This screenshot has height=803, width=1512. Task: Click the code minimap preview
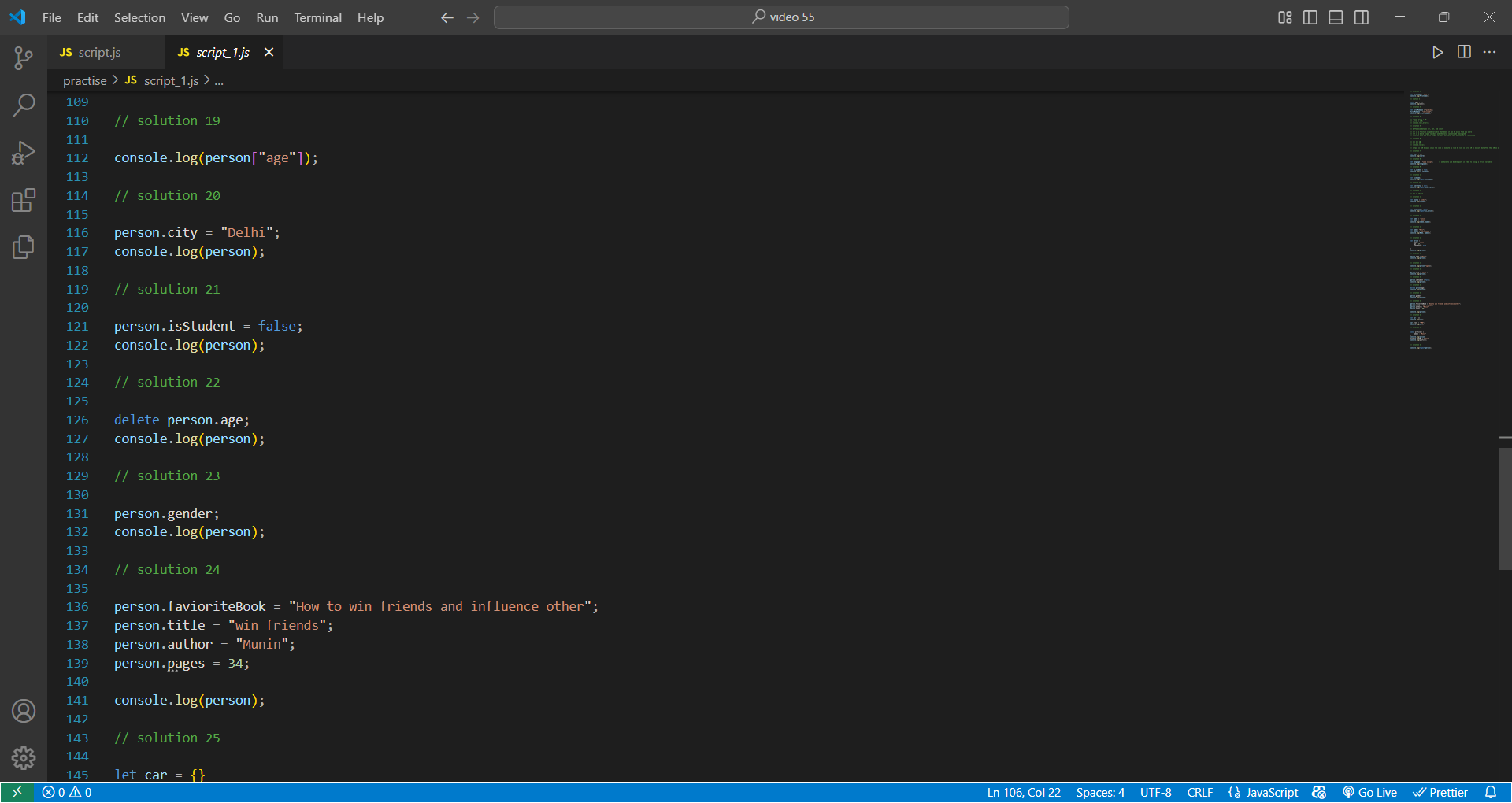(1453, 220)
